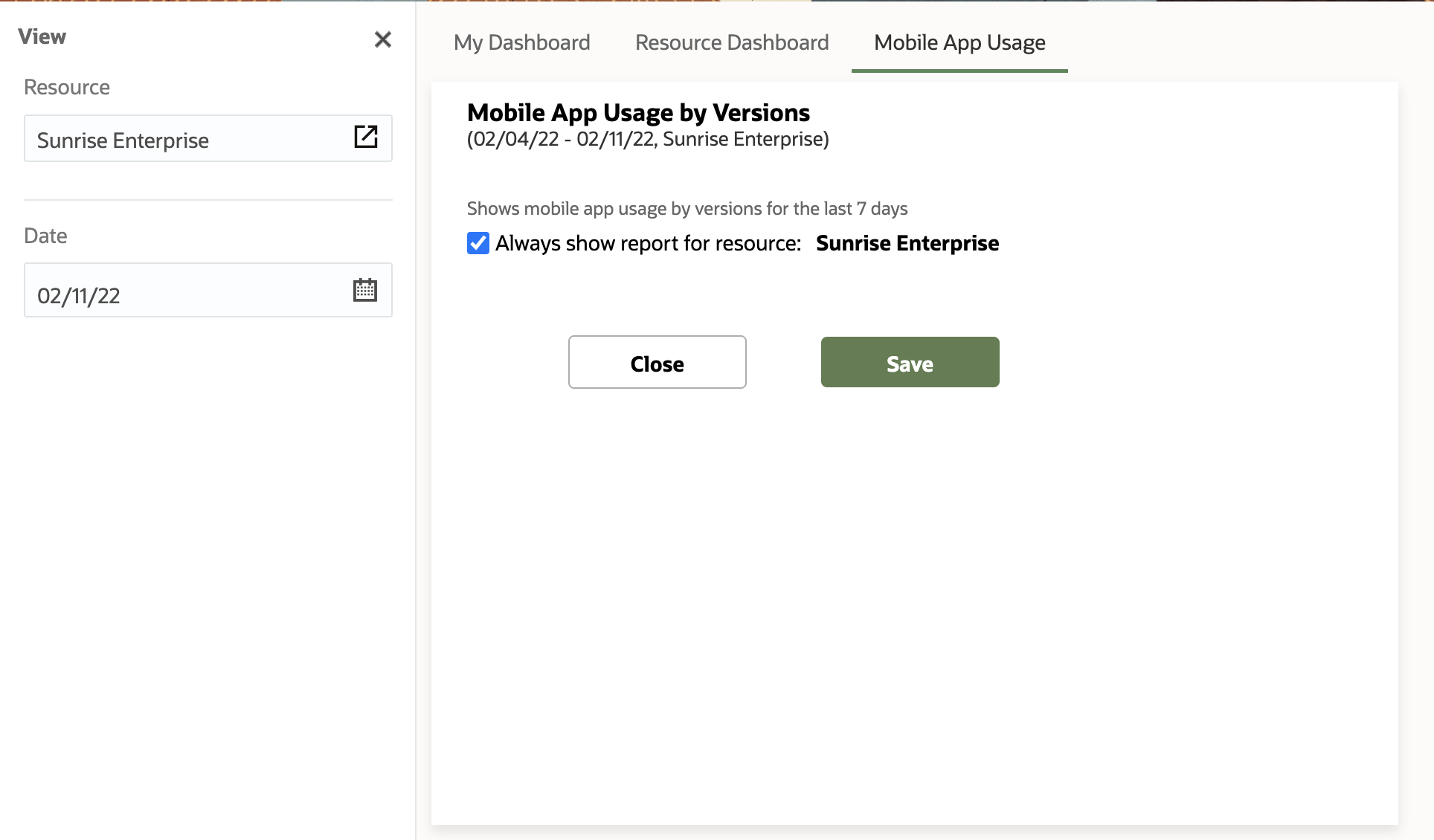
Task: Click the Close button to dismiss dialog
Action: [x=657, y=361]
